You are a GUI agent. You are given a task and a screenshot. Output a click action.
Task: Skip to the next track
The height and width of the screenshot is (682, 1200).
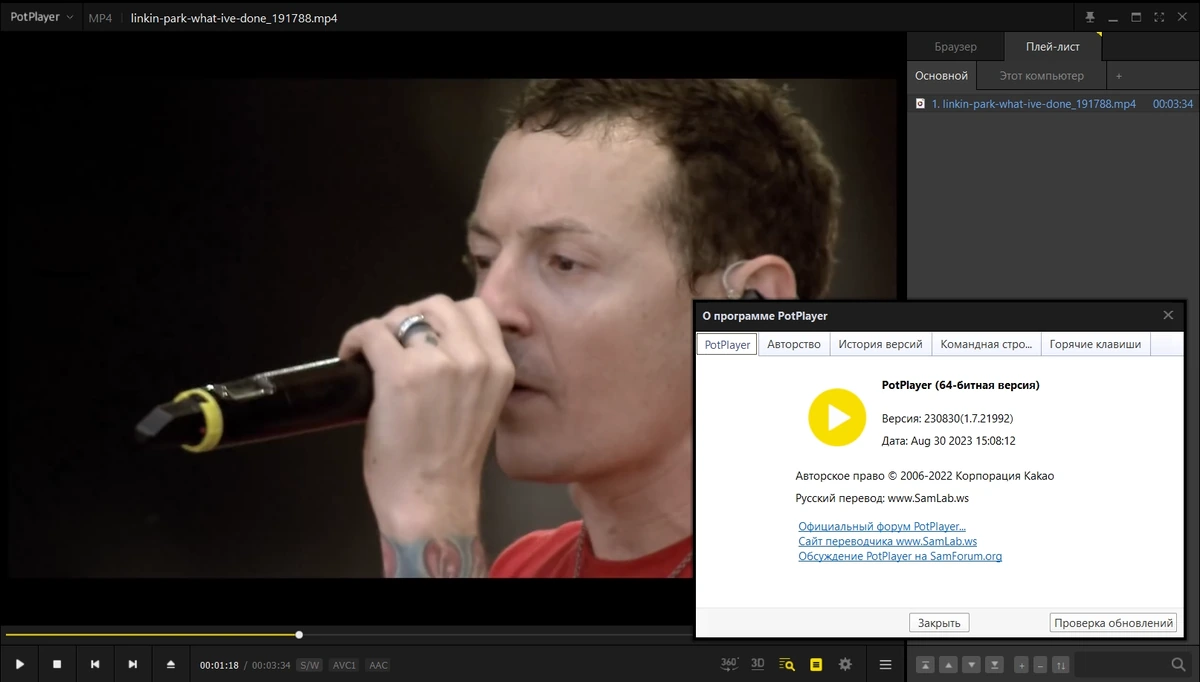(x=133, y=664)
